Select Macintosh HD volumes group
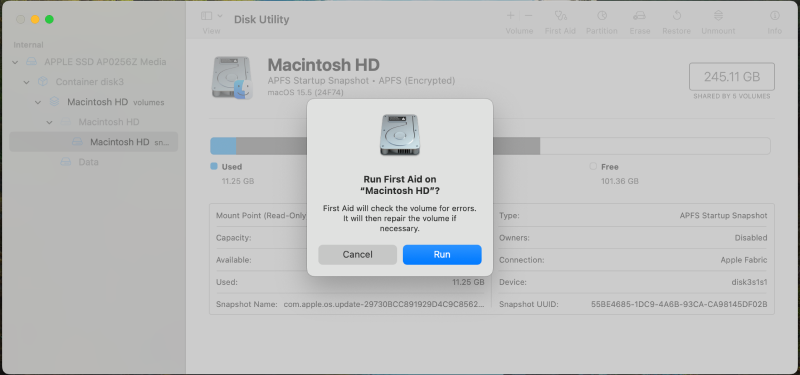Viewport: 800px width, 375px height. pyautogui.click(x=115, y=102)
